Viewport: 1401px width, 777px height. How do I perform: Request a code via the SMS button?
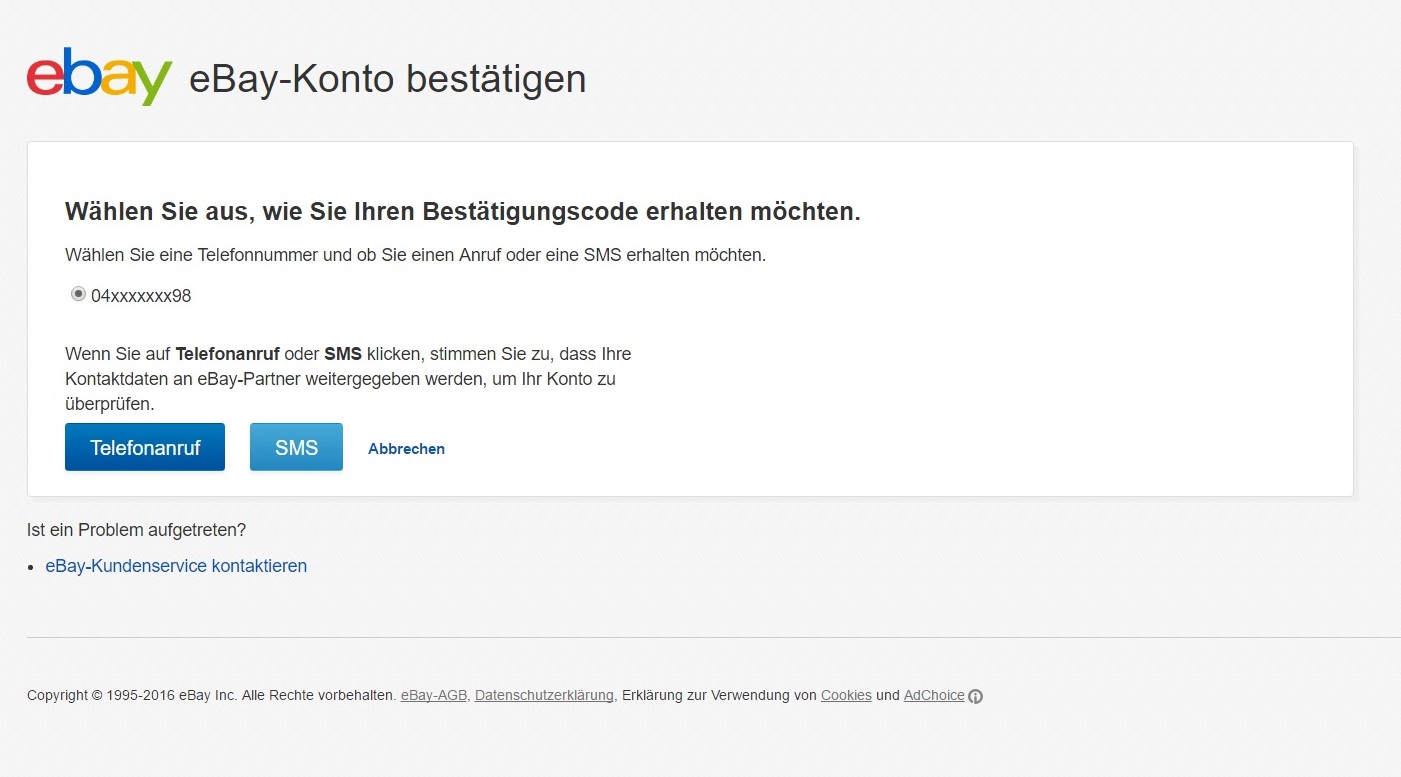pos(296,447)
